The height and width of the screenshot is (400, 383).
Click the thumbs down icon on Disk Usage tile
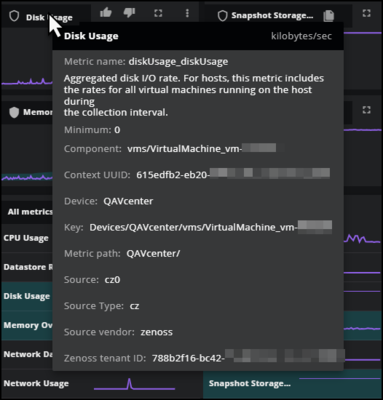(129, 13)
